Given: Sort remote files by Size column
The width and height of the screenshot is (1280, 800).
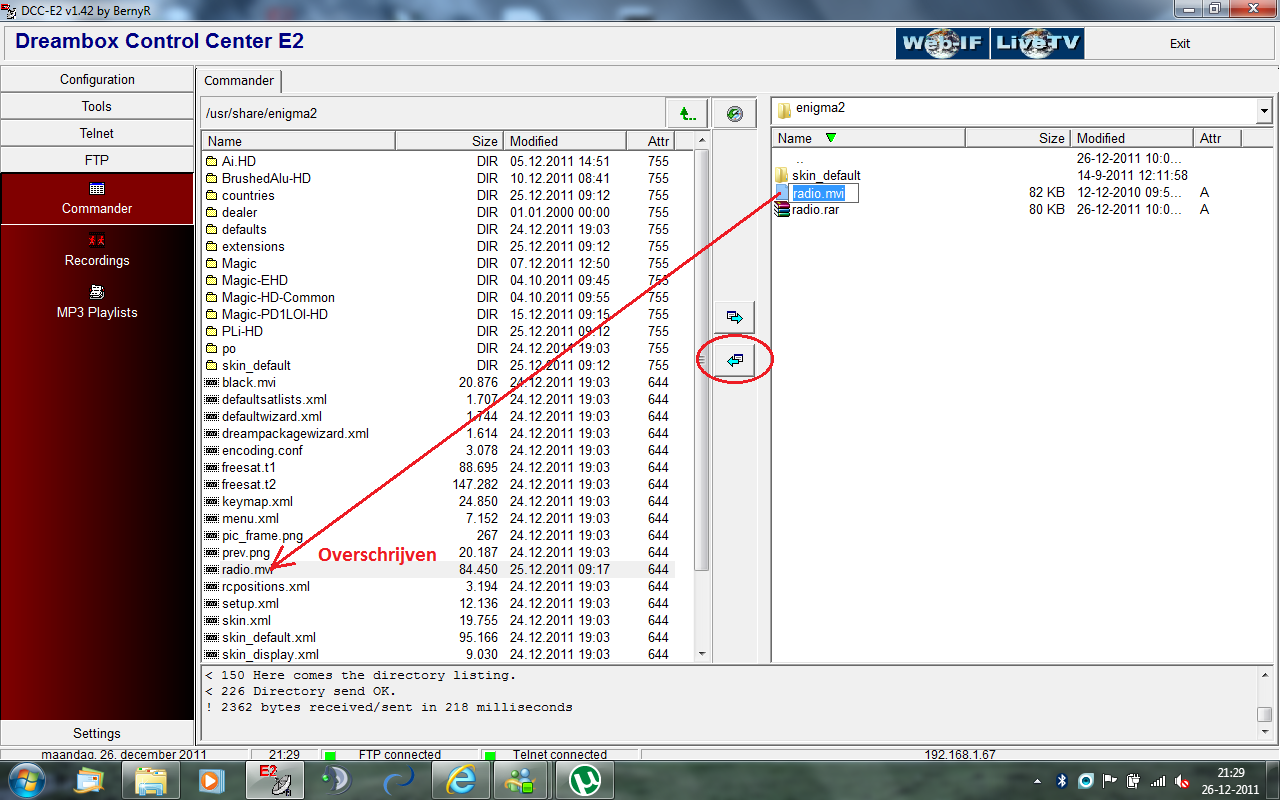Looking at the screenshot, I should pyautogui.click(x=448, y=141).
